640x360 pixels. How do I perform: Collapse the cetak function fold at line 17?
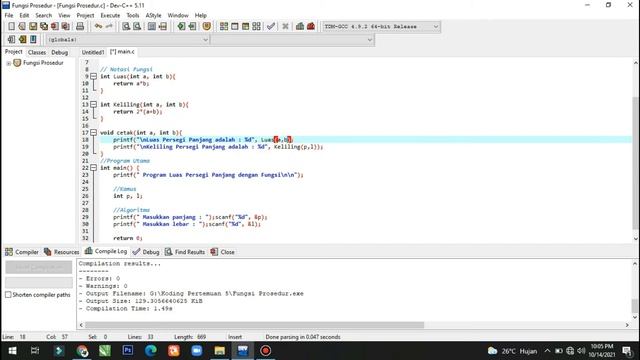click(x=93, y=133)
